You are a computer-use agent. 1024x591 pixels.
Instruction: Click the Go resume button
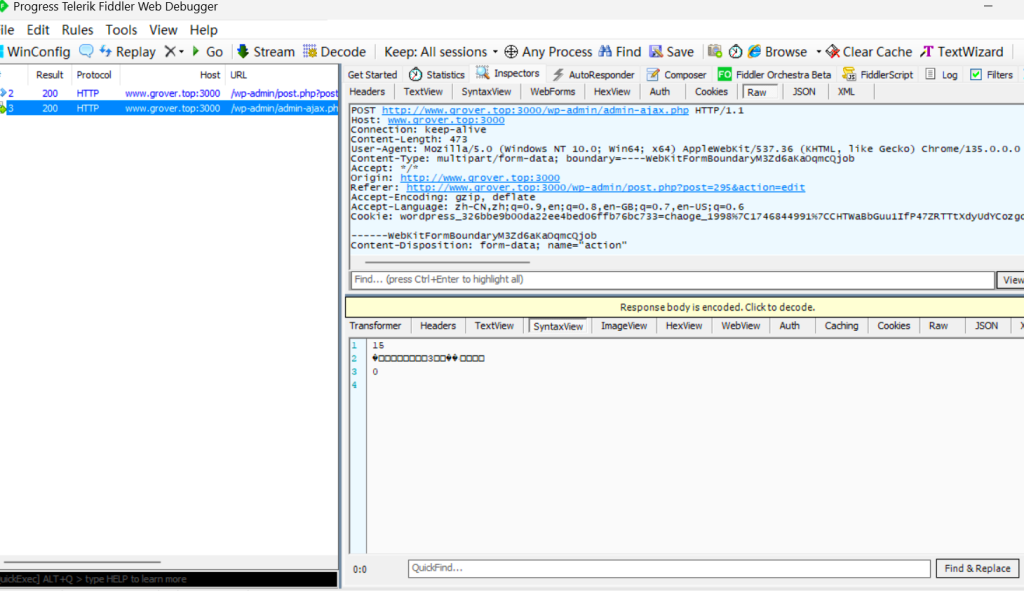click(207, 52)
